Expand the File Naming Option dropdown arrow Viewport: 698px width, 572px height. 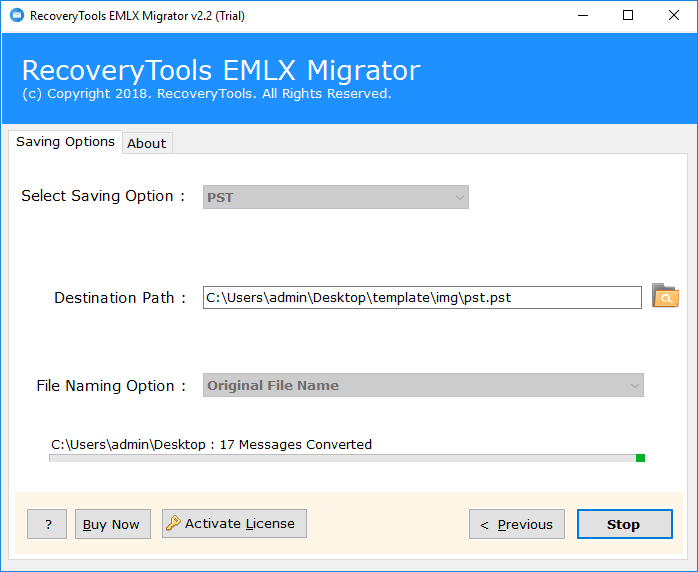[x=635, y=385]
